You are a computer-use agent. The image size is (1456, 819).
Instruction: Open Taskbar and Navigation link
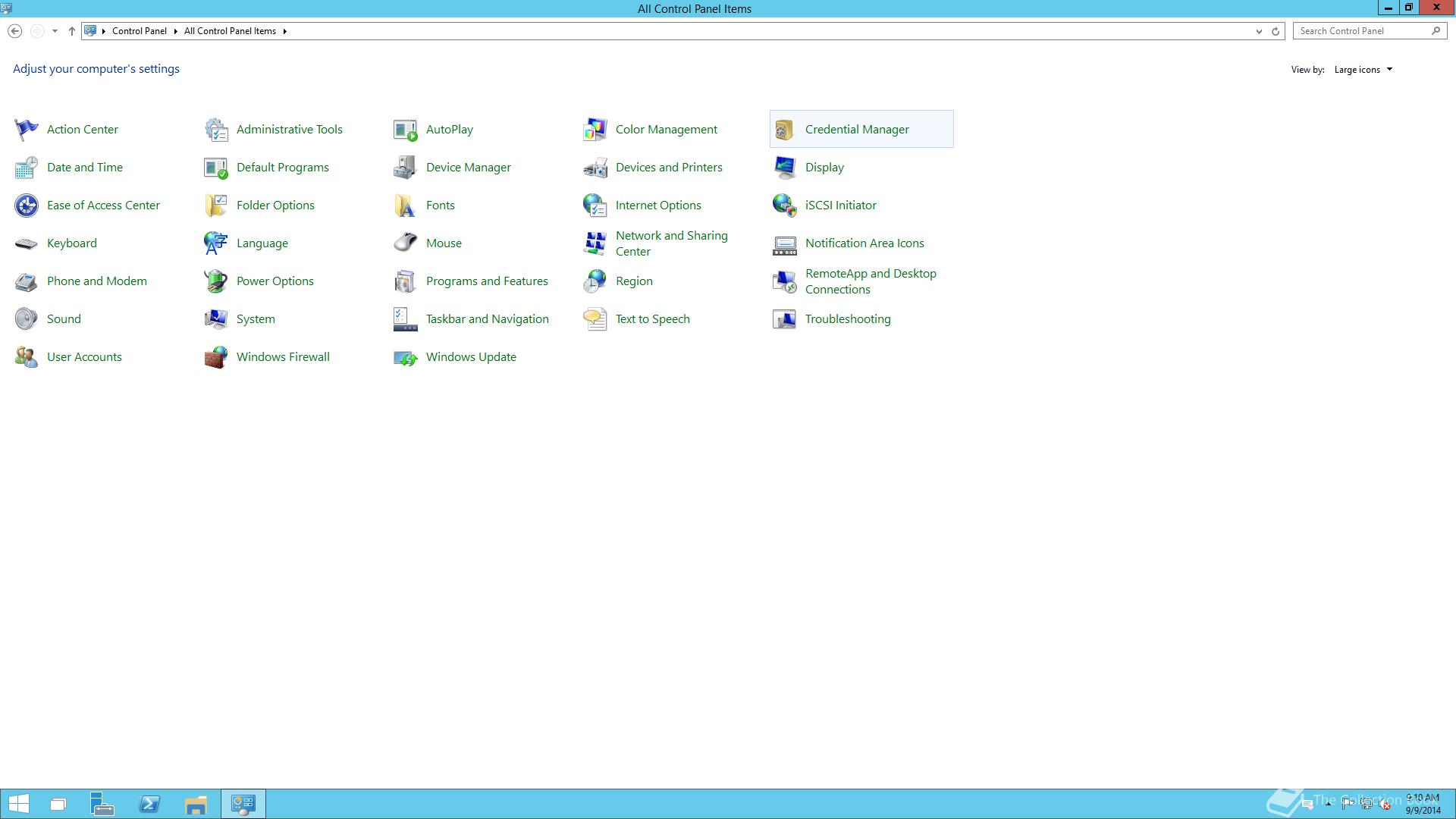click(488, 319)
